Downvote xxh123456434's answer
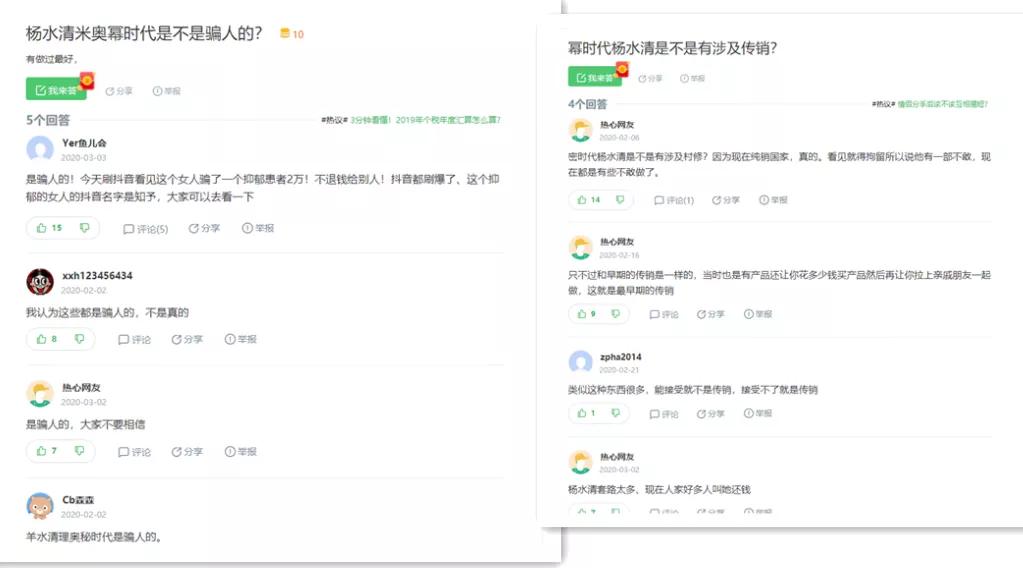Screen dimensions: 1023x568 click(x=80, y=339)
